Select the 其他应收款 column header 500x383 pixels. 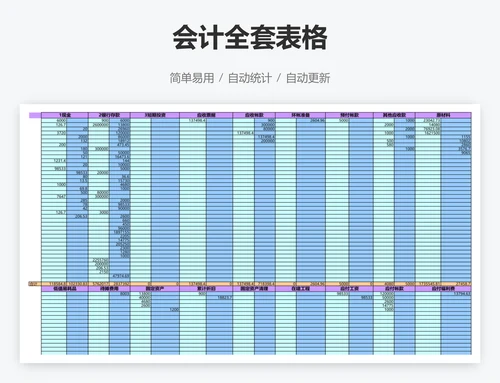394,115
